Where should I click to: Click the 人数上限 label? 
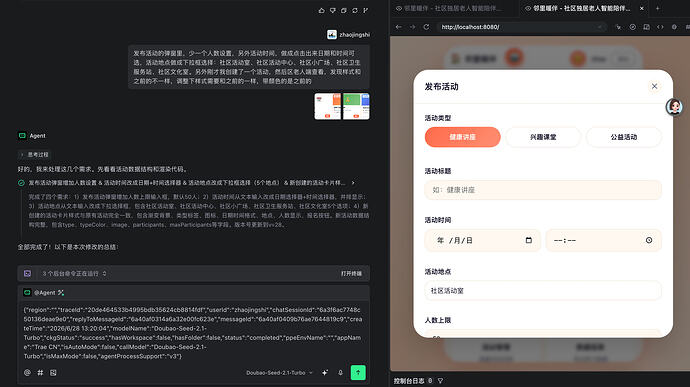pyautogui.click(x=438, y=320)
